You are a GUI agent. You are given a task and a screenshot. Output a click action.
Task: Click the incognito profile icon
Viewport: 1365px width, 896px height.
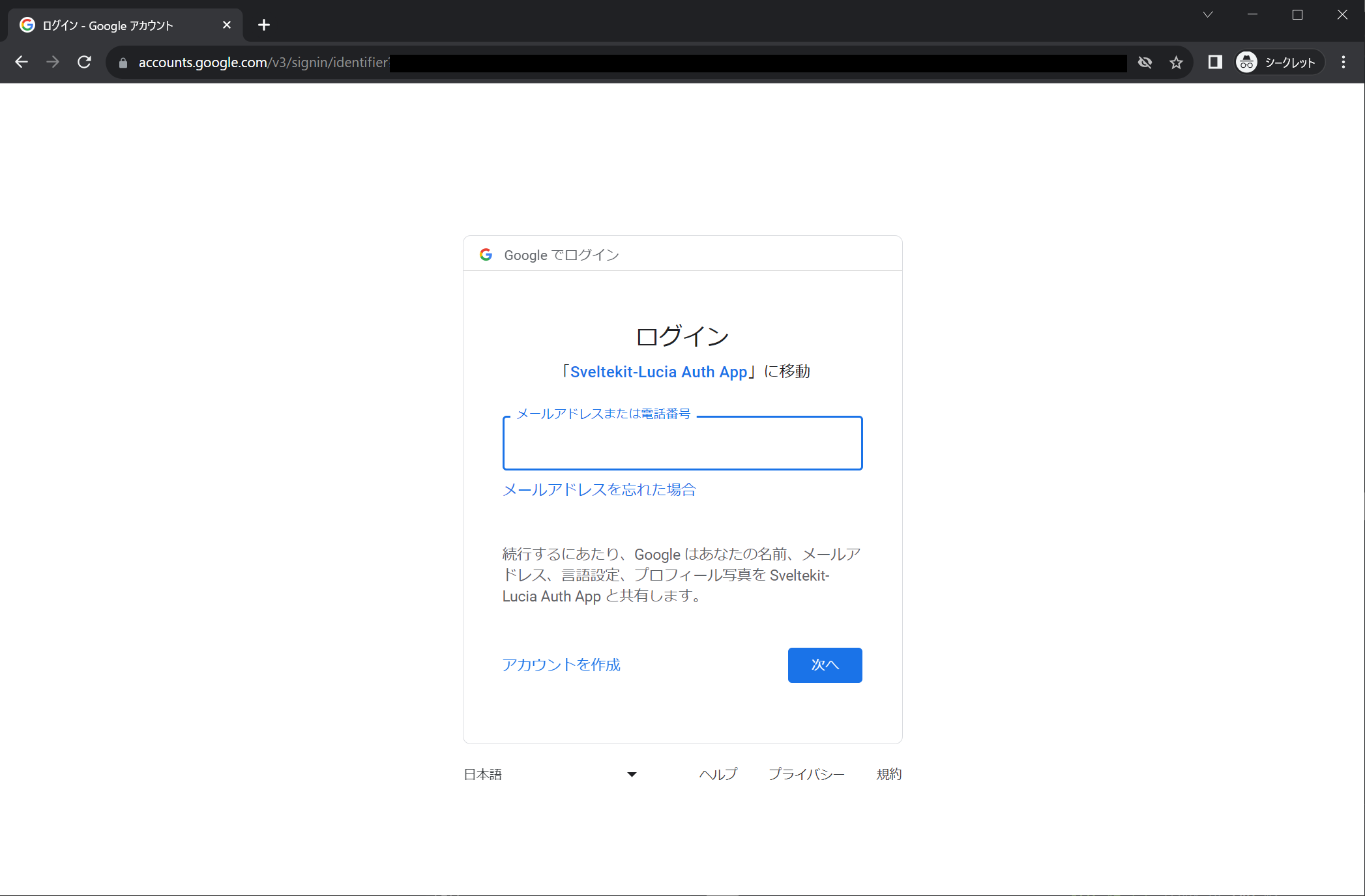point(1246,62)
